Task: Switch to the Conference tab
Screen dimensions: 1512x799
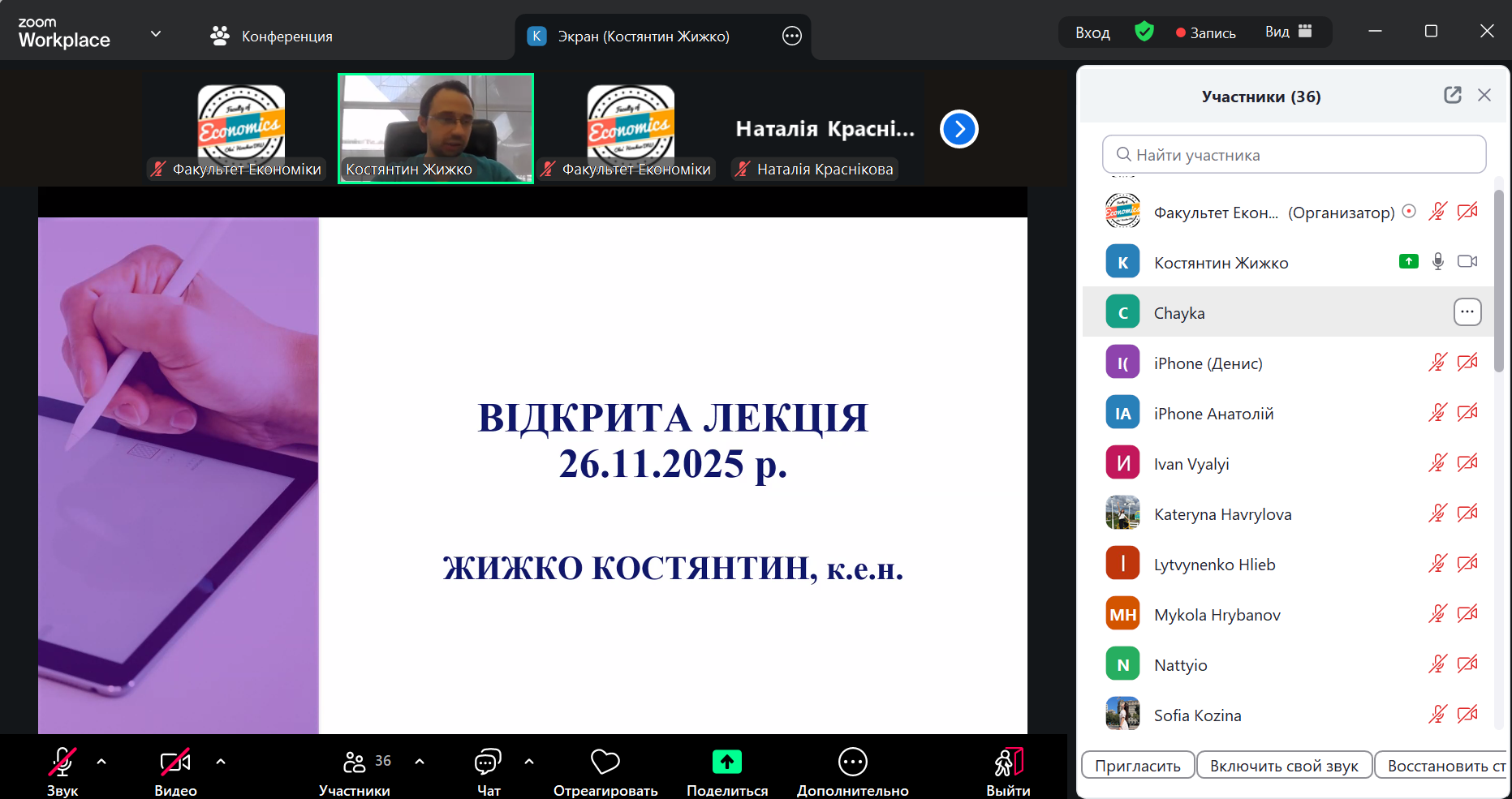Action: [x=272, y=36]
